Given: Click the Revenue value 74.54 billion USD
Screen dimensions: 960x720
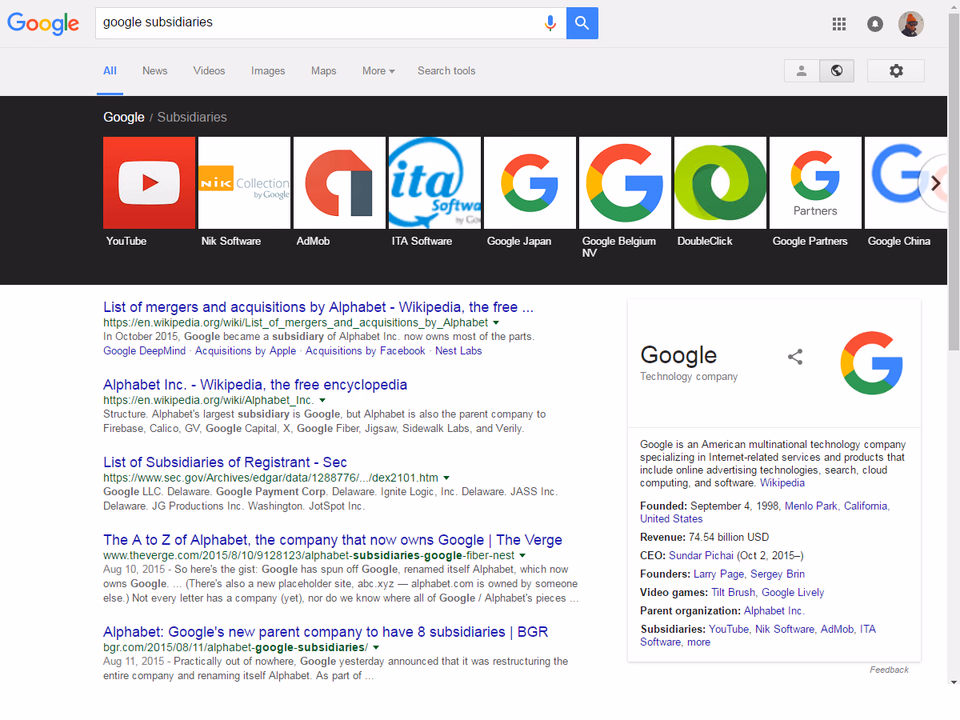Looking at the screenshot, I should tap(729, 538).
